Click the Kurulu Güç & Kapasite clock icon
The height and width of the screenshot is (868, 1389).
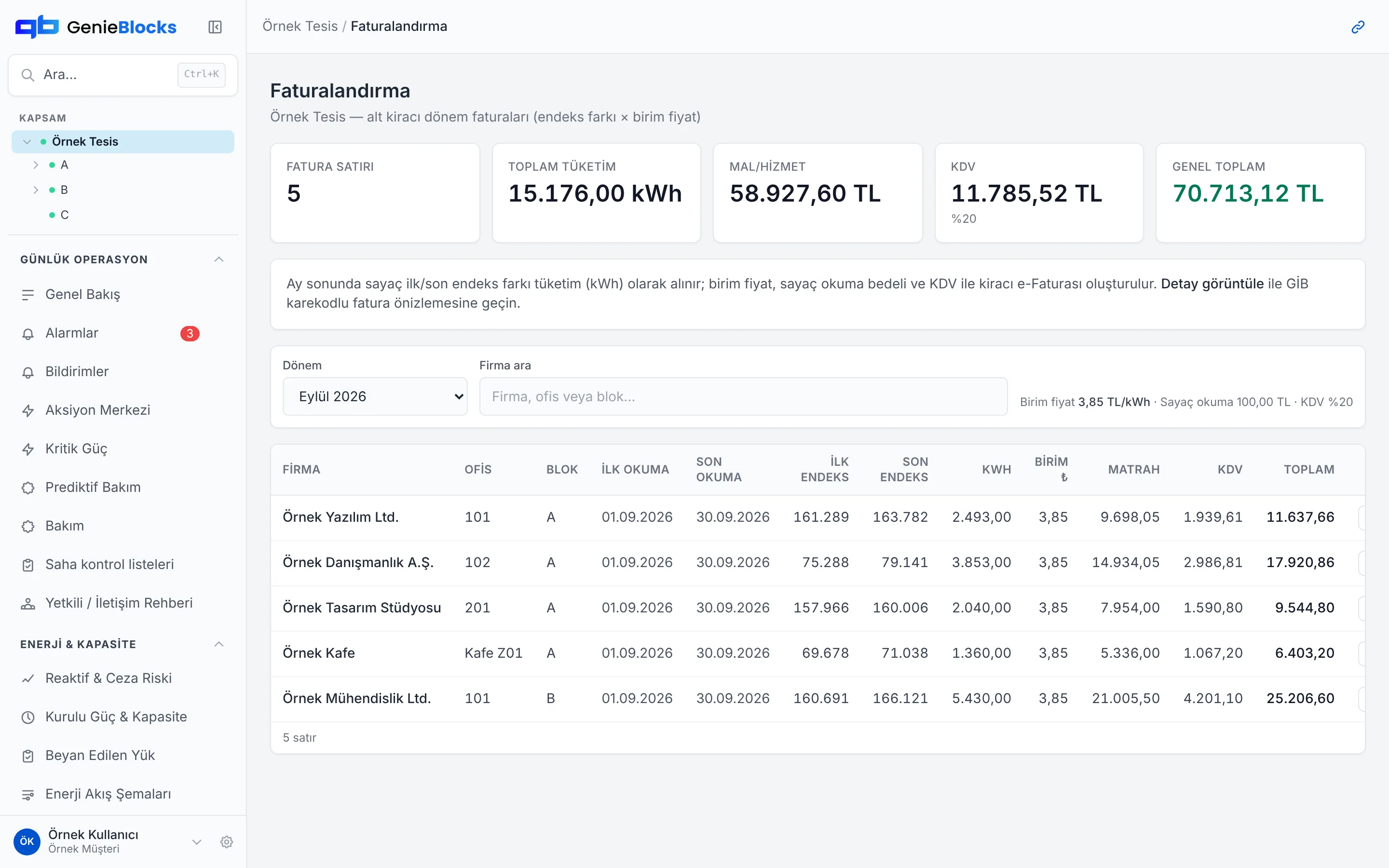27,717
